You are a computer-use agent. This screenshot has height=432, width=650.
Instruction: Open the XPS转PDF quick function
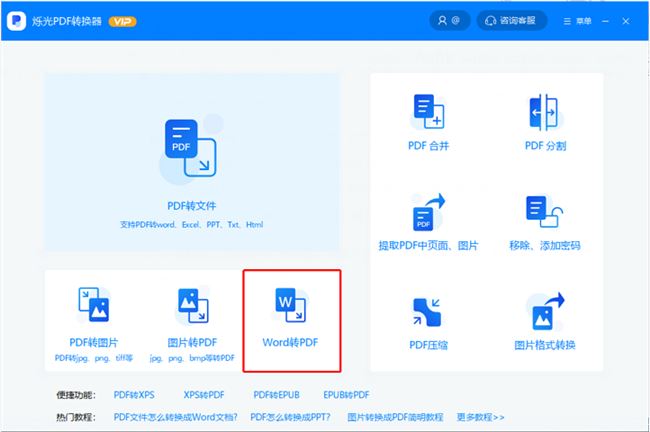coord(204,395)
